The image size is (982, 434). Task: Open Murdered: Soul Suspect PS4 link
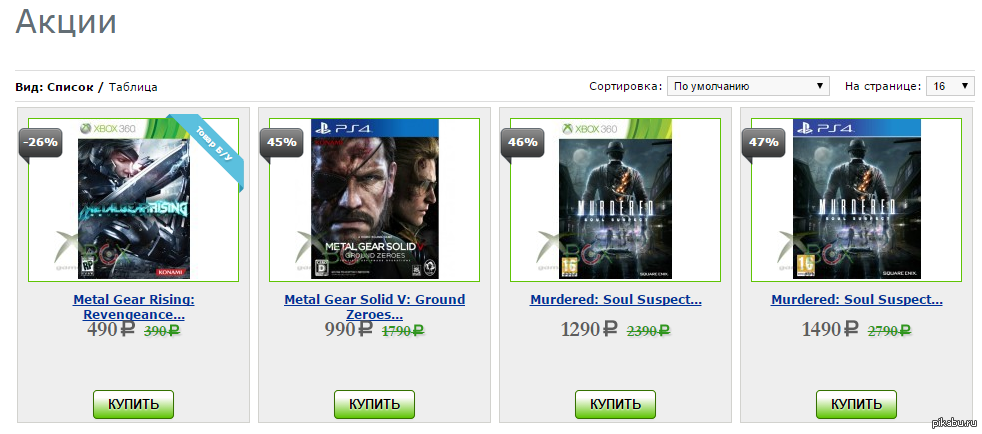(x=857, y=300)
